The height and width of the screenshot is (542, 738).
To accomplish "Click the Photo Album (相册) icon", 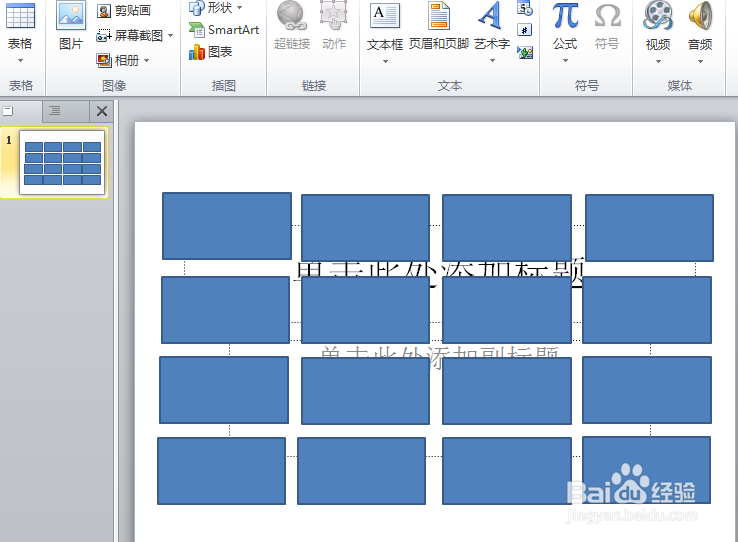I will point(104,60).
